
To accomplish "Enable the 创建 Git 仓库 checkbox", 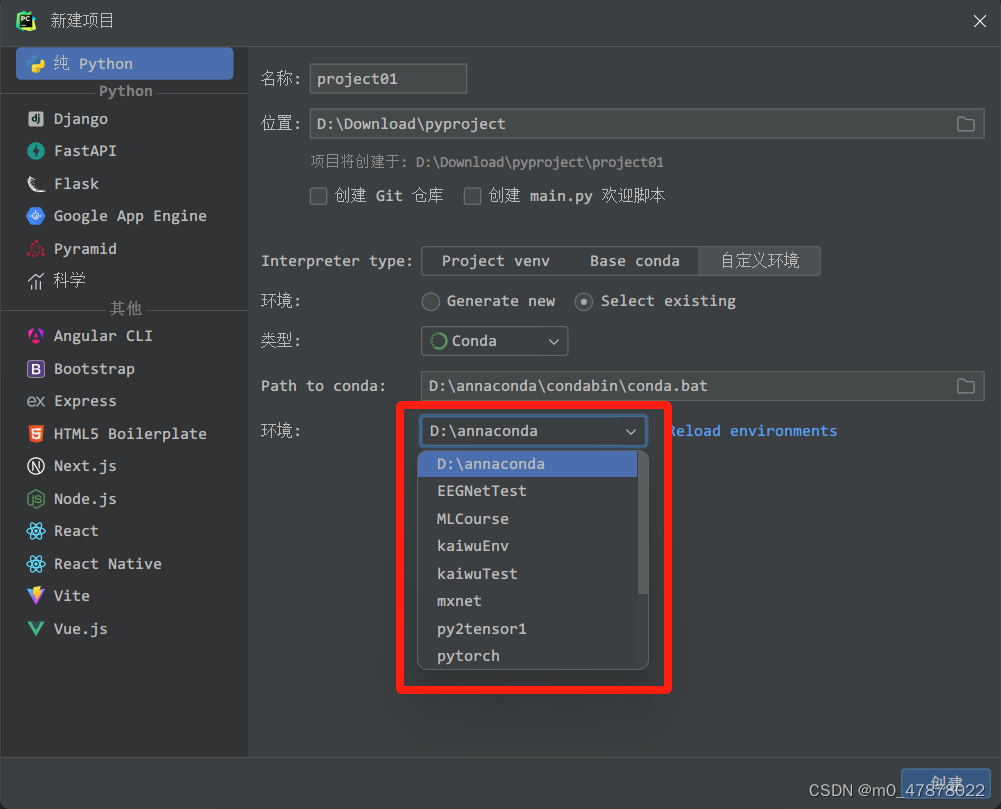I will pos(318,196).
